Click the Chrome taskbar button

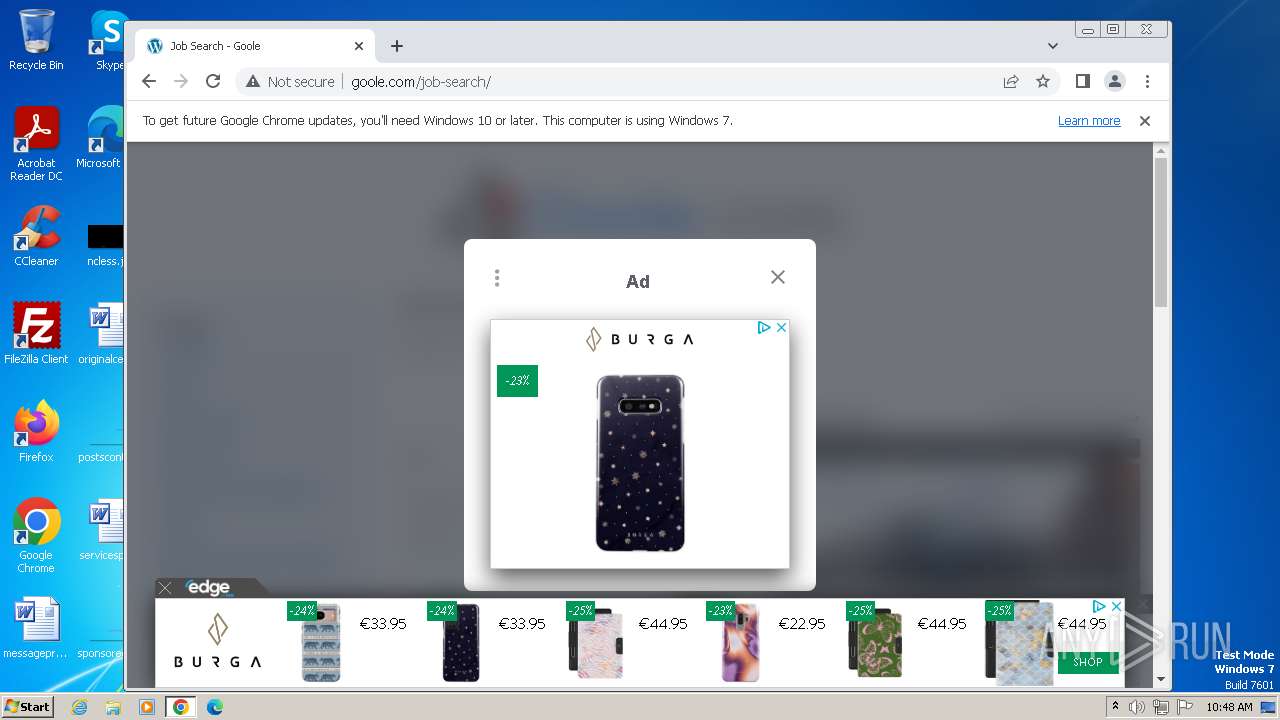[x=181, y=707]
